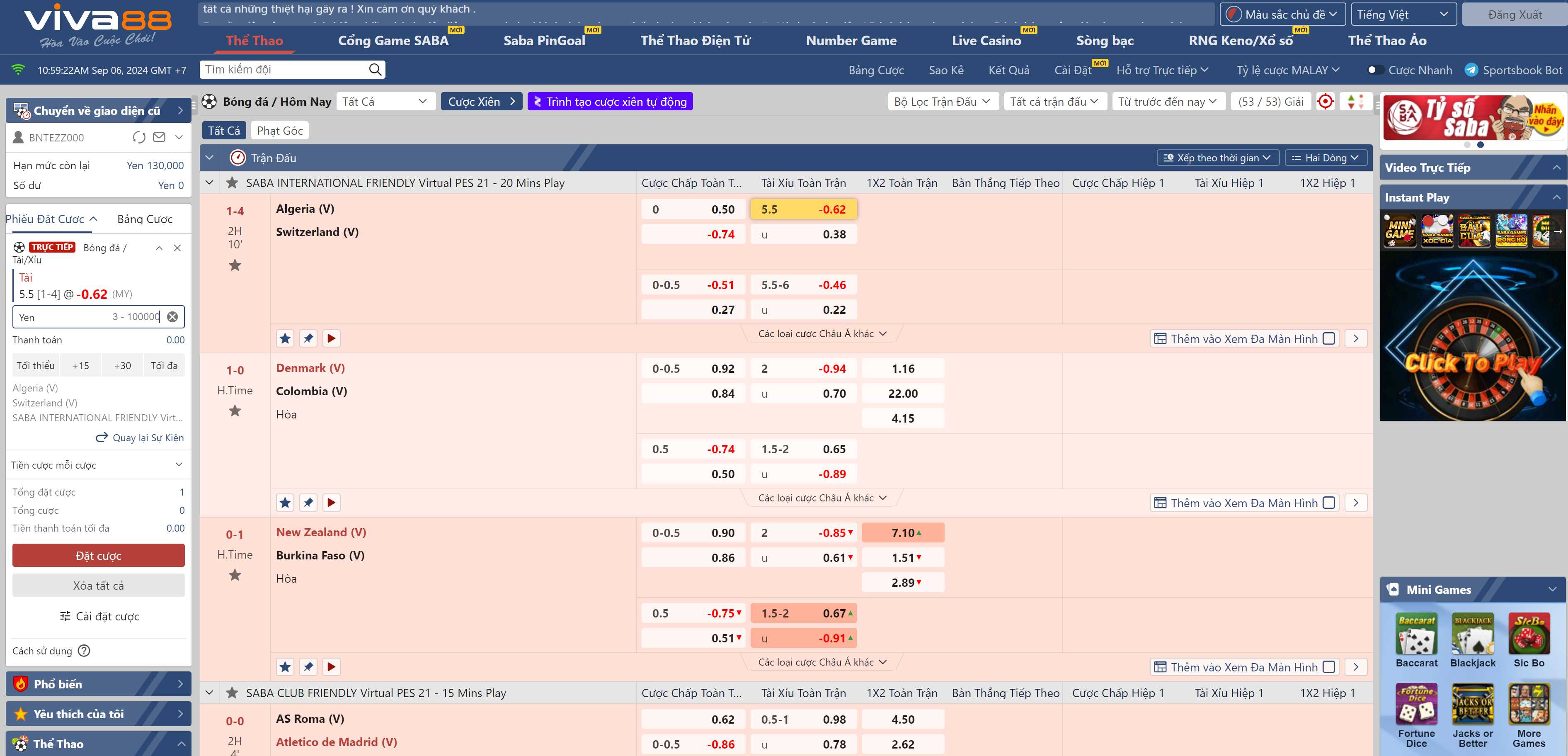Open the Live Casino menu tab
This screenshot has height=756, width=1568.
(x=986, y=41)
